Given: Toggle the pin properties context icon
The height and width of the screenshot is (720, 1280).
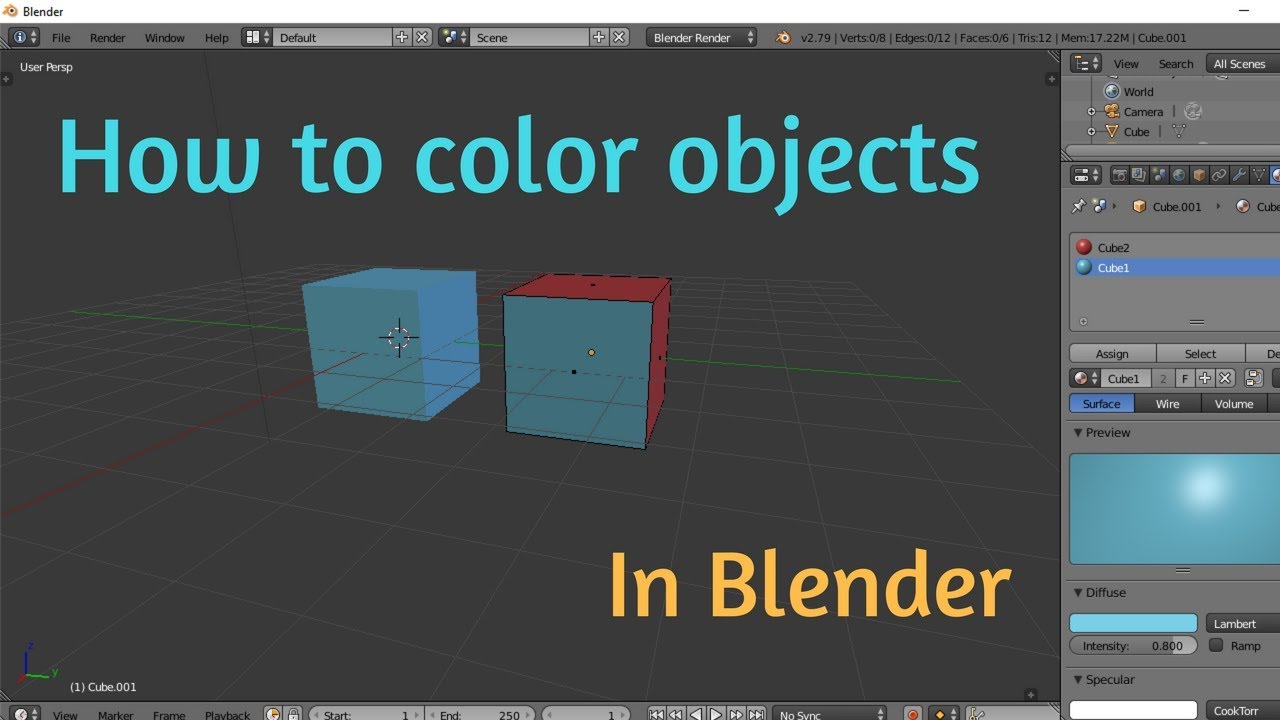Looking at the screenshot, I should point(1078,206).
